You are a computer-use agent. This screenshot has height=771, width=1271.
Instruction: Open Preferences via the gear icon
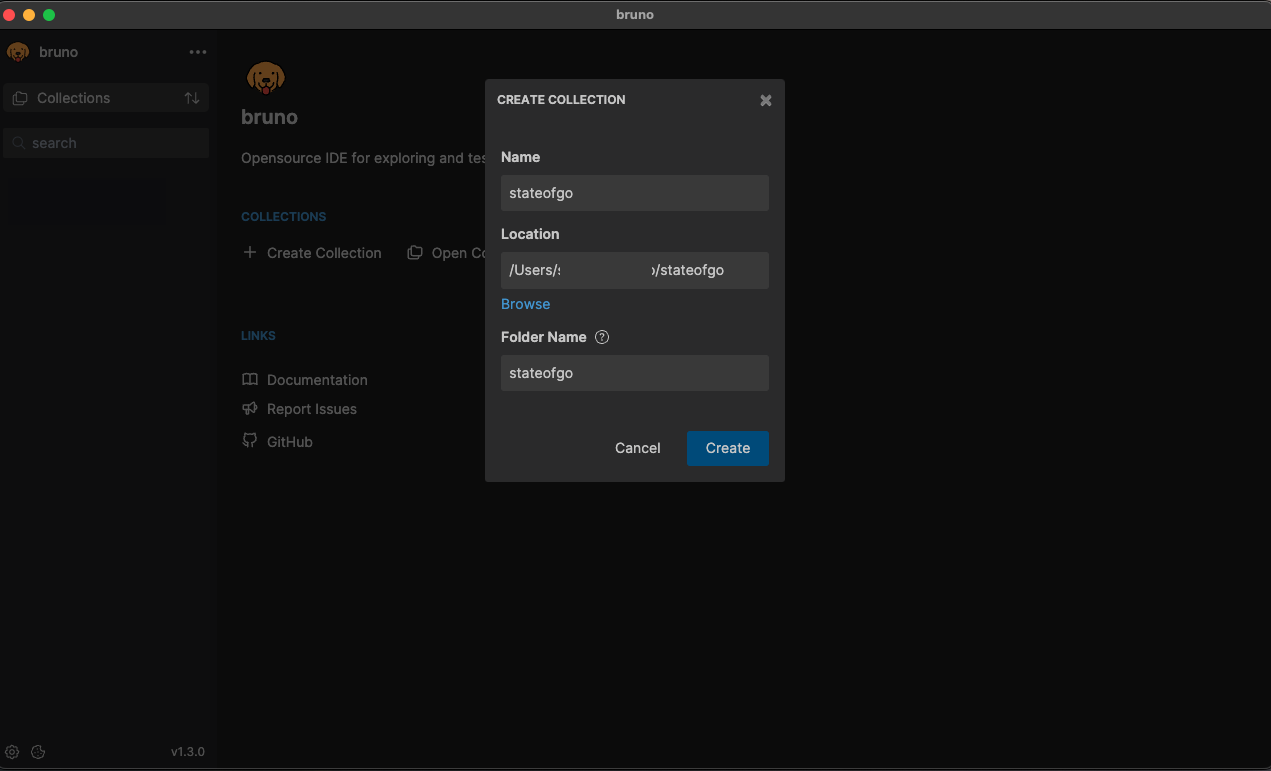pyautogui.click(x=12, y=752)
